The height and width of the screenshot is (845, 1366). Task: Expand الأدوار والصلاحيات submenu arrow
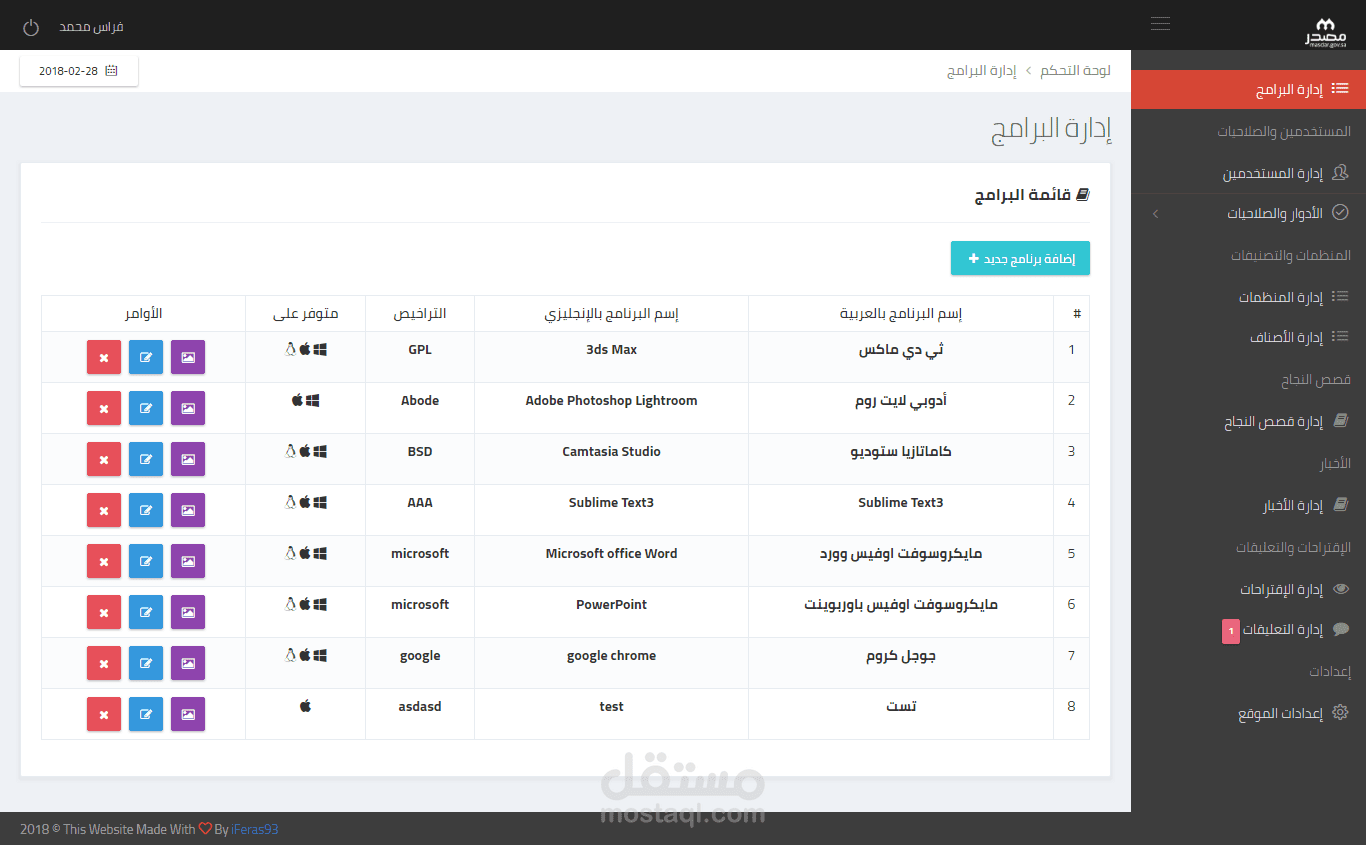[x=1155, y=213]
